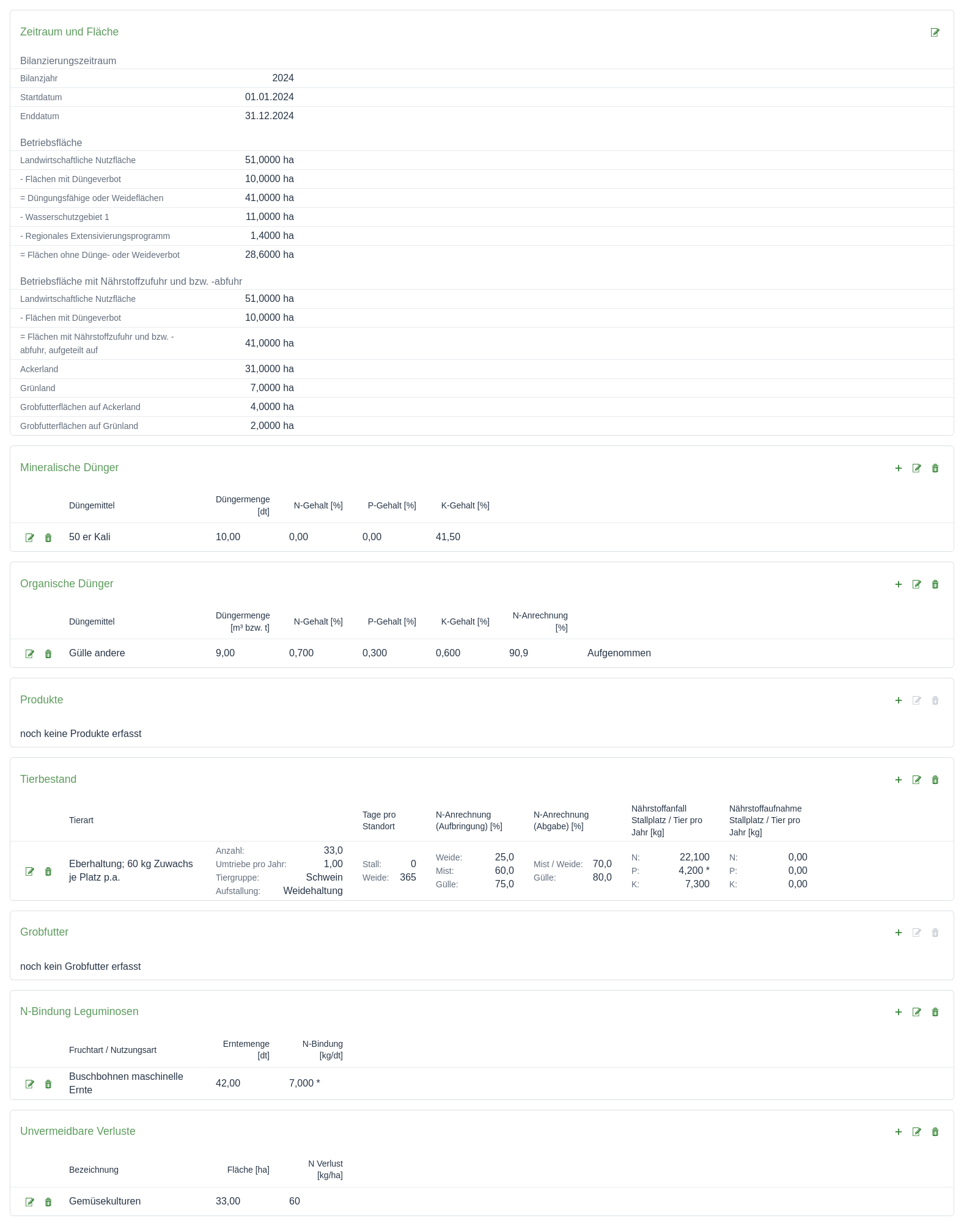Click the Ackerland value 31,0000 ha
The height and width of the screenshot is (1232, 964).
[270, 369]
